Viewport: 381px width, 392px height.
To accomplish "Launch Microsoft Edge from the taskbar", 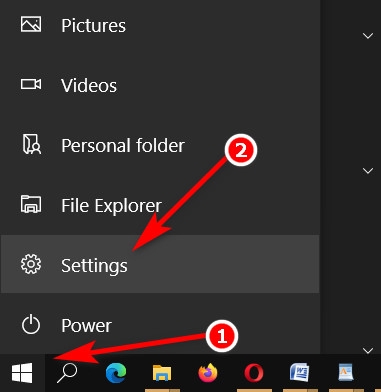I will coord(116,373).
